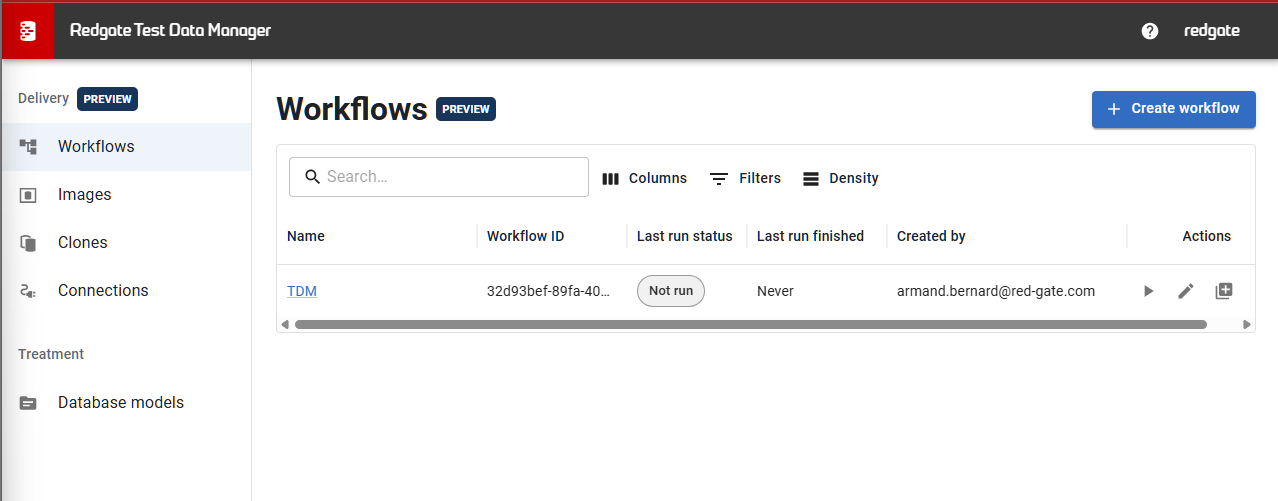Edit the TDM workflow using pencil icon
Image resolution: width=1278 pixels, height=501 pixels.
click(x=1186, y=291)
